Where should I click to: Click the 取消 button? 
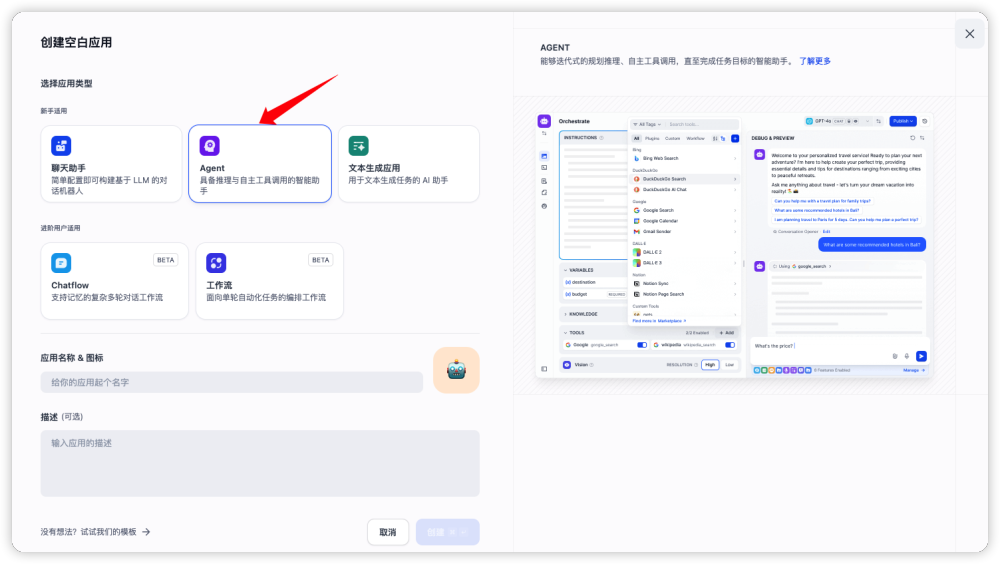[388, 532]
